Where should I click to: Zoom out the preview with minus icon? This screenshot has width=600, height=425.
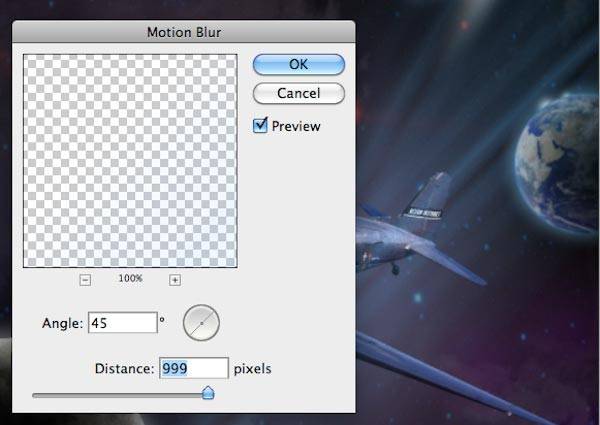click(84, 280)
